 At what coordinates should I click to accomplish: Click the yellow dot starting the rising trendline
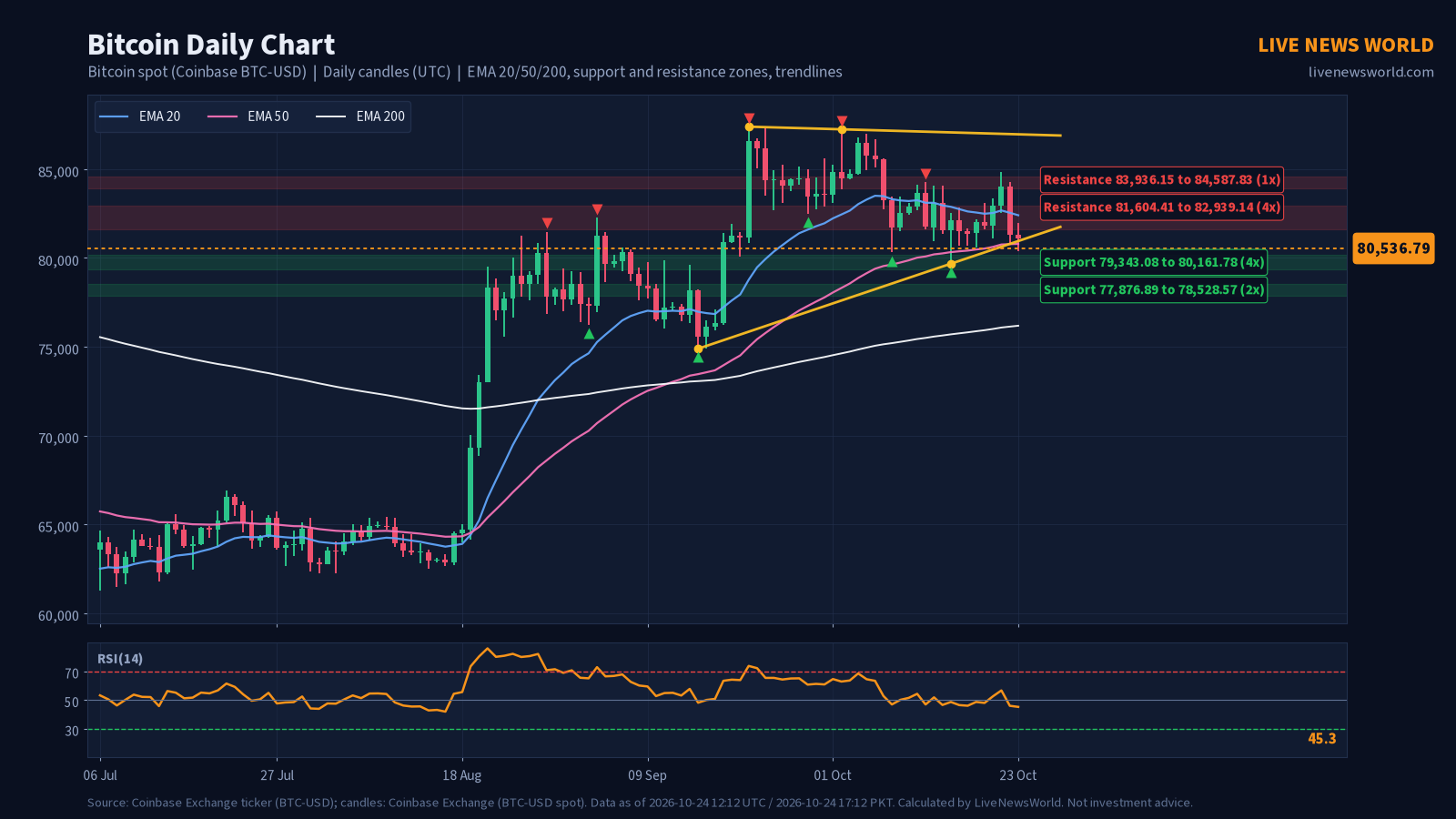point(698,349)
